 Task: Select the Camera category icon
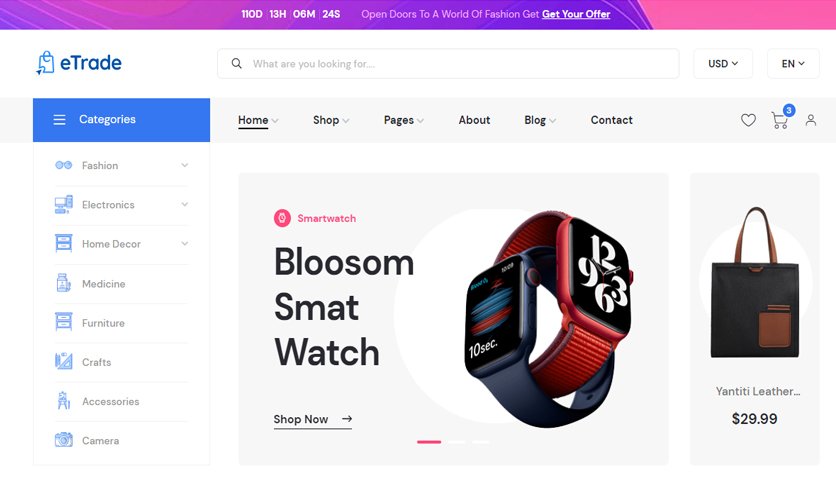(63, 440)
